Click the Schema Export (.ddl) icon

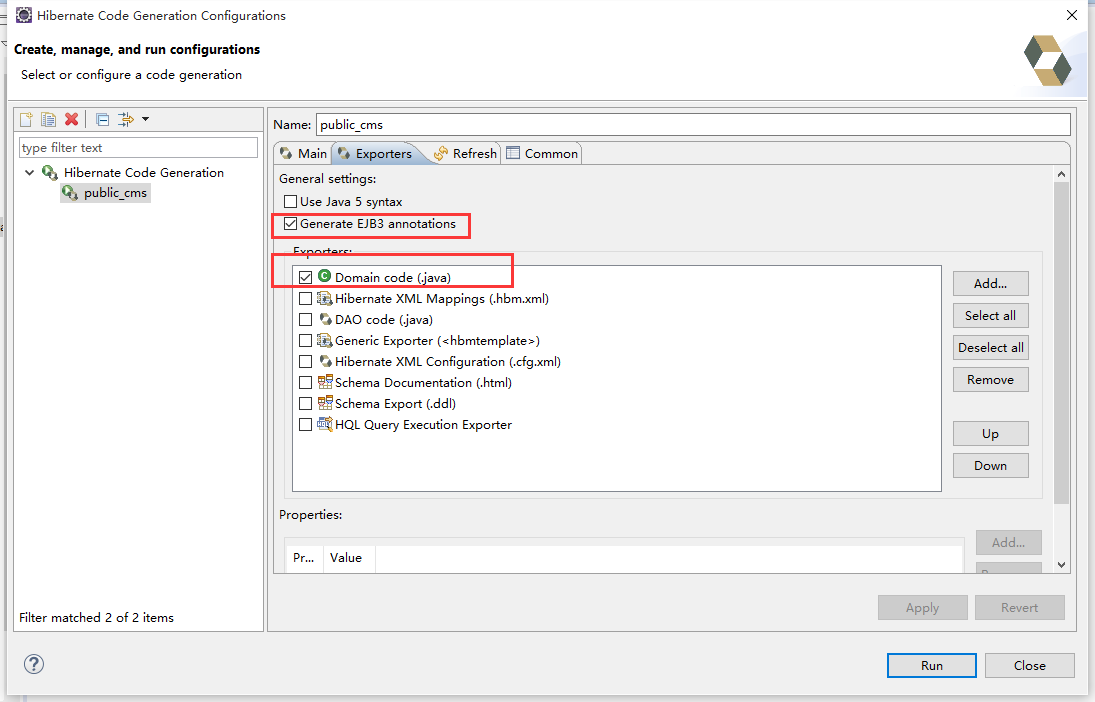pyautogui.click(x=325, y=404)
